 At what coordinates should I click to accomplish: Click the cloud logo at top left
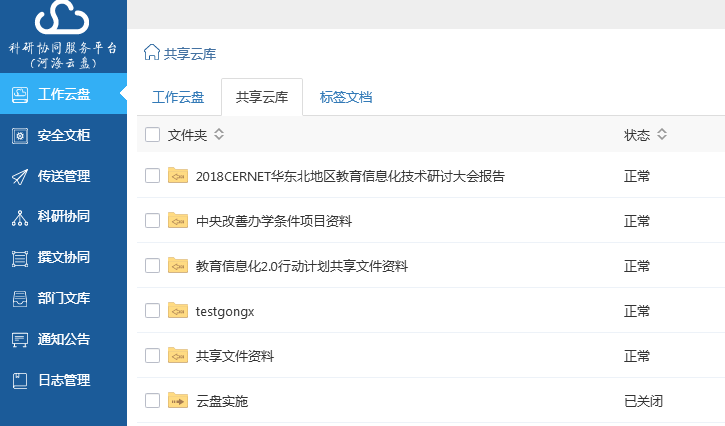coord(62,19)
